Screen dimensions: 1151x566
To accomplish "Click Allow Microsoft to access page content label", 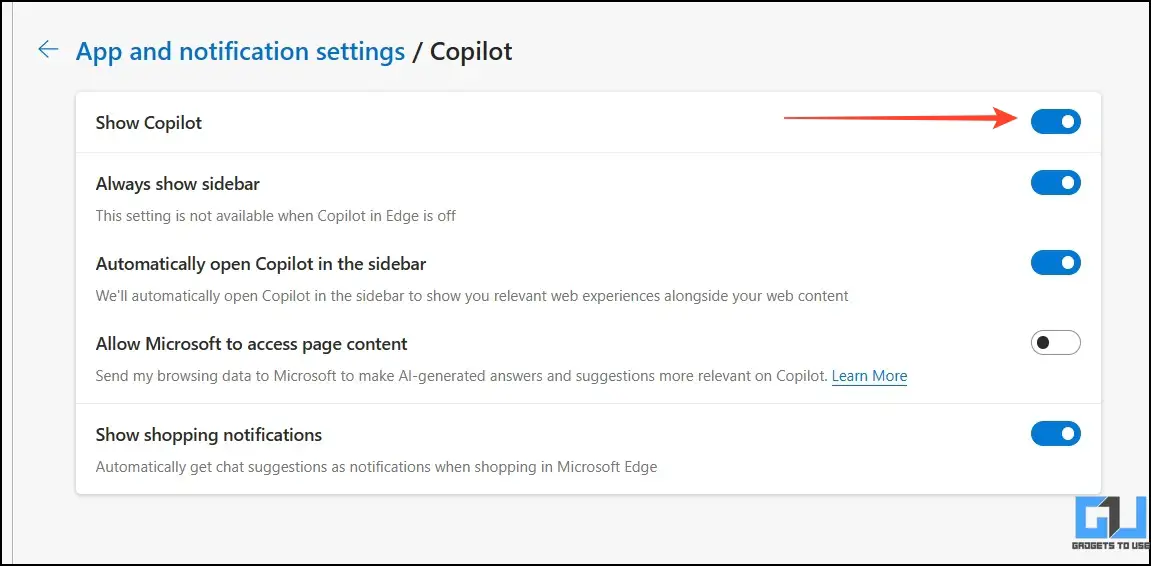I will [252, 344].
